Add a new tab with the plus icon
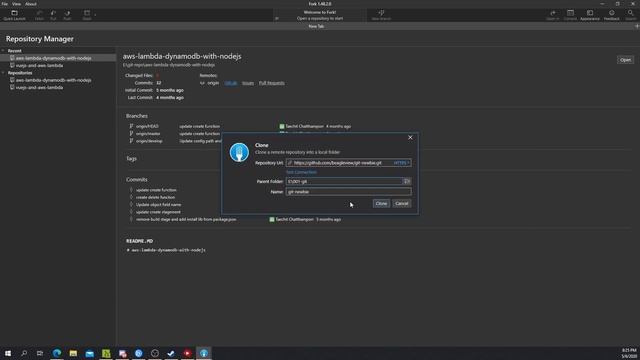This screenshot has width=640, height=360. pos(636,26)
